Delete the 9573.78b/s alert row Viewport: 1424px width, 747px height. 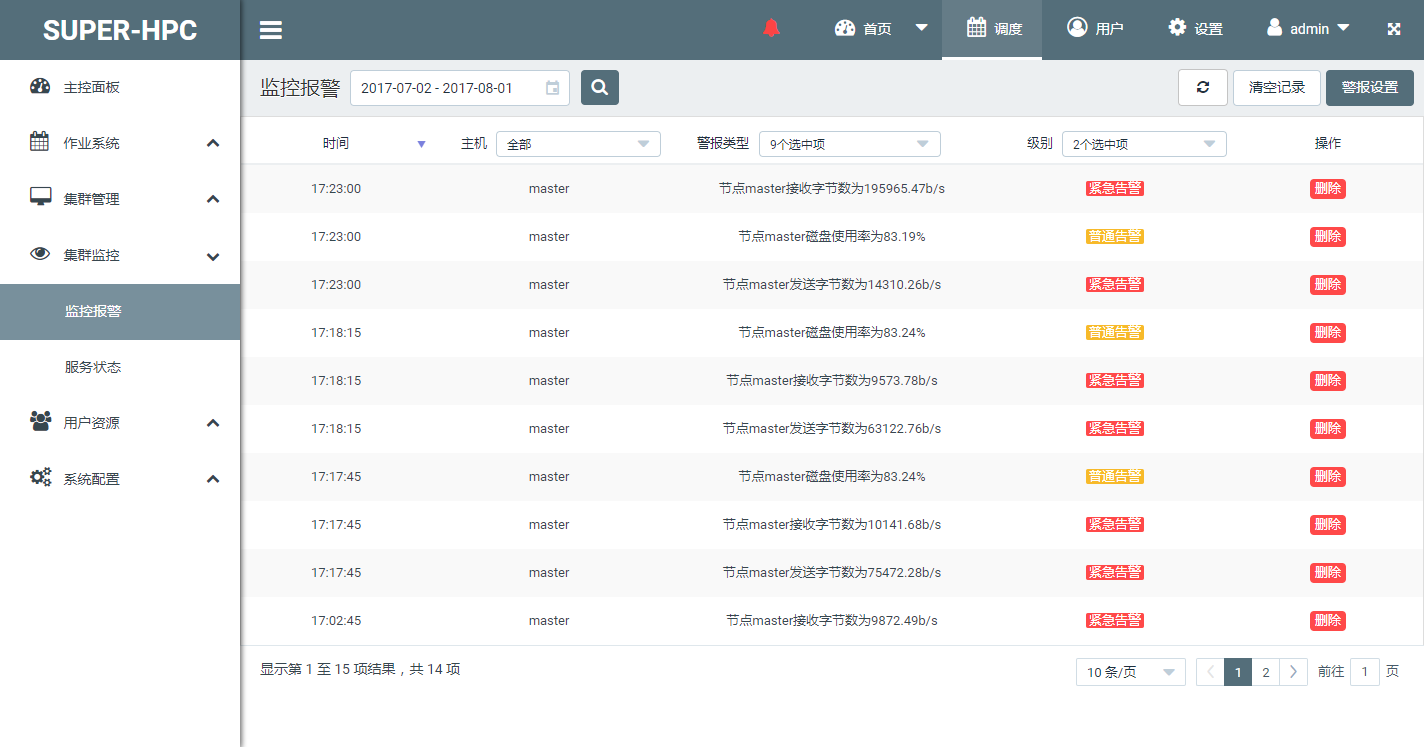(1328, 380)
